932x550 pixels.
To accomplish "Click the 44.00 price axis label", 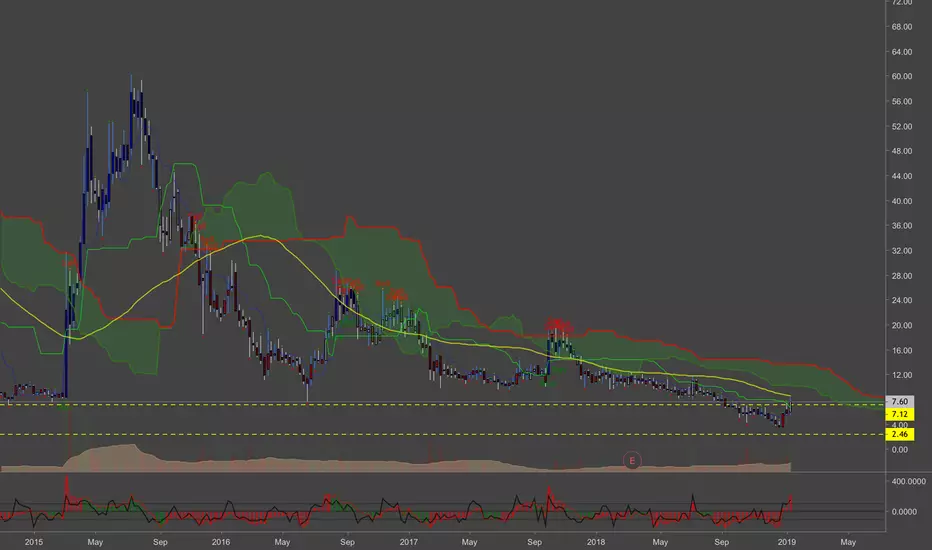I will click(x=902, y=176).
